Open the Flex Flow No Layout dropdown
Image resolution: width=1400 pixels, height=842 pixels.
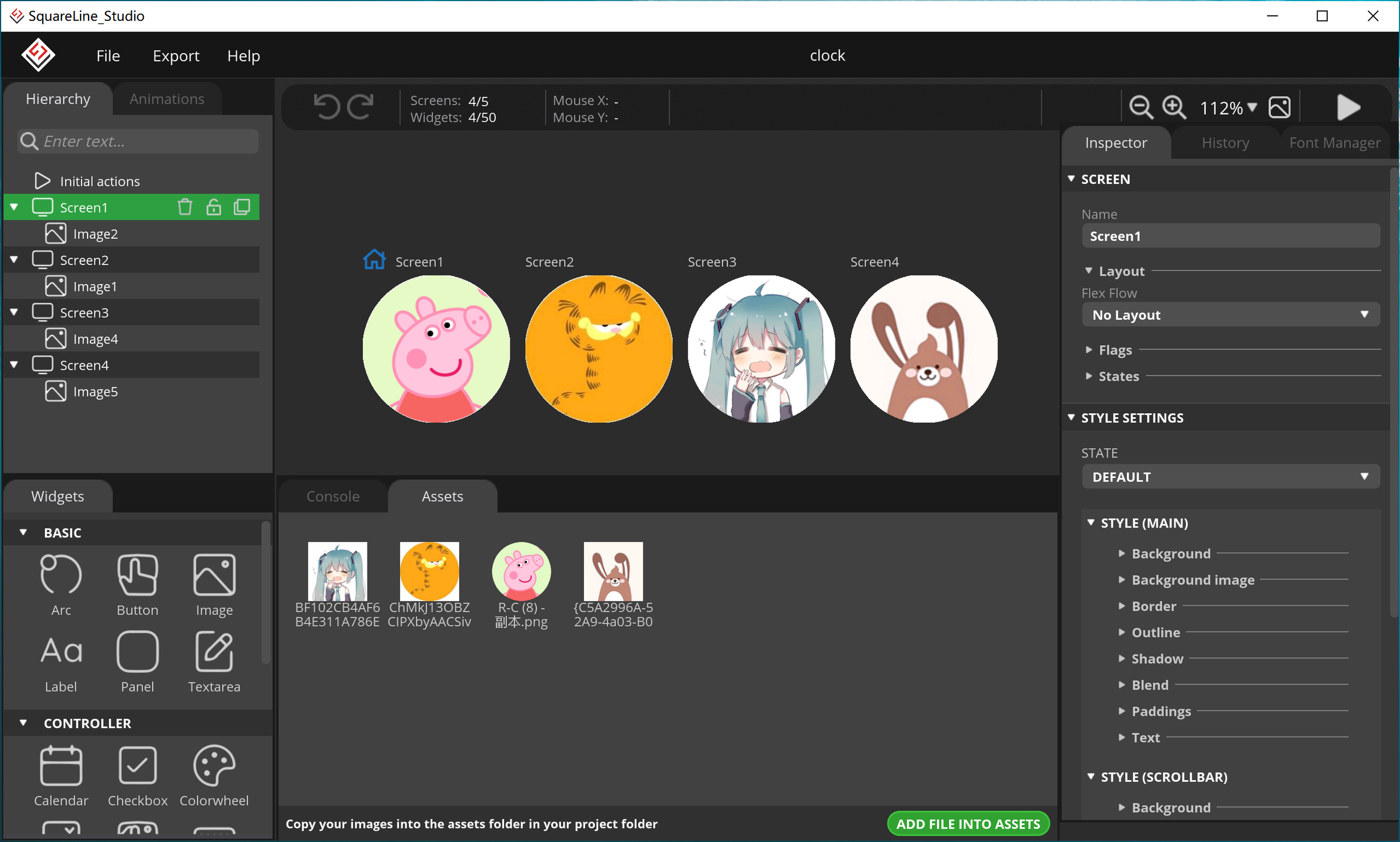coord(1230,315)
